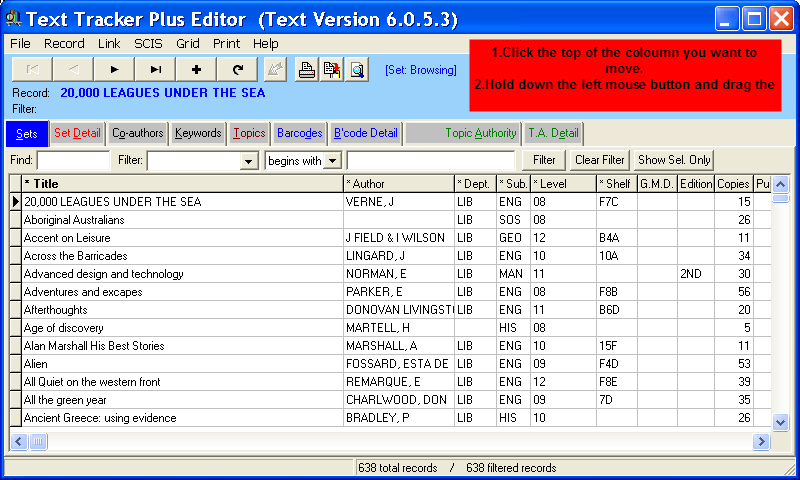Click the Title column header
The height and width of the screenshot is (480, 800).
pyautogui.click(x=183, y=184)
